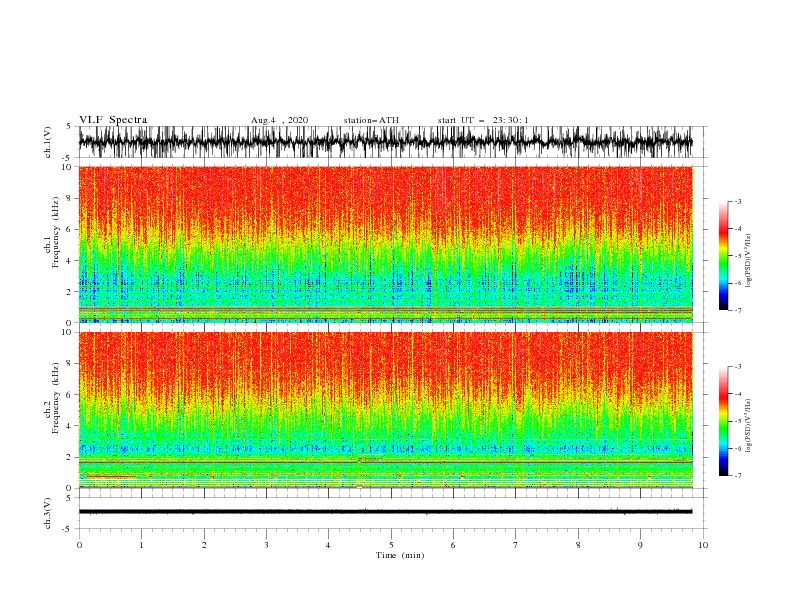The height and width of the screenshot is (612, 792).
Task: Click time axis tick label "8"
Action: tap(578, 545)
